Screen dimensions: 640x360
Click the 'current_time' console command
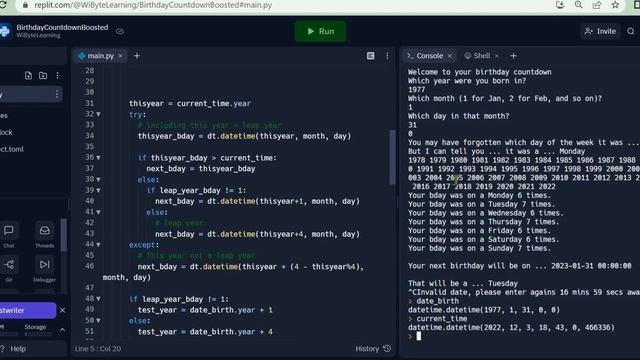[x=442, y=319]
